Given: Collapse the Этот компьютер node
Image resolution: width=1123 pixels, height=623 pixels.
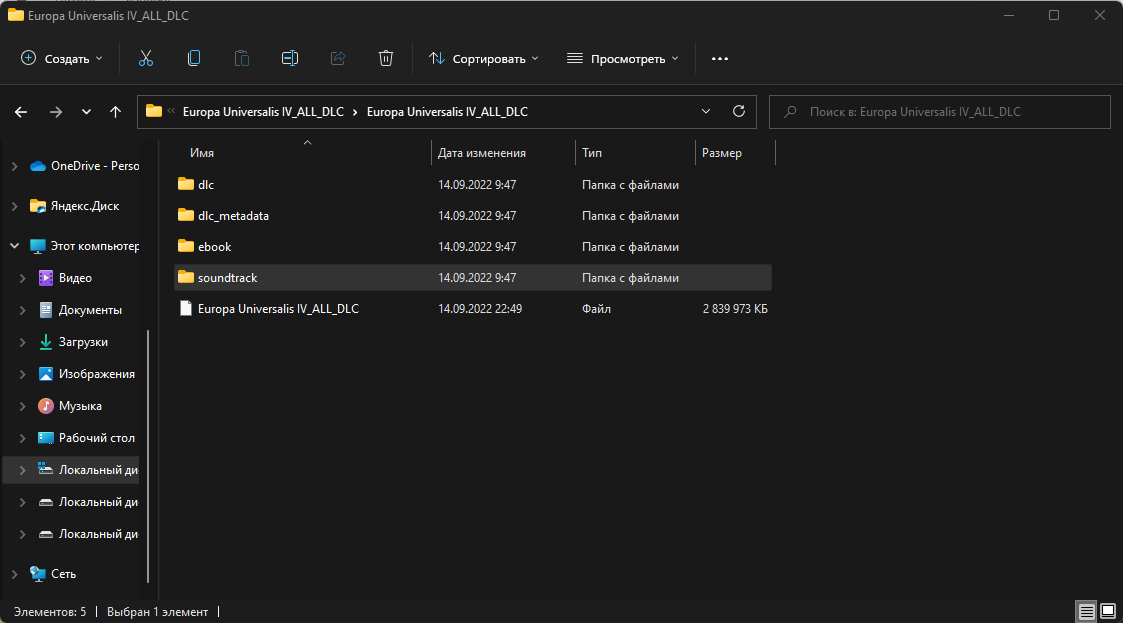Looking at the screenshot, I should pos(14,246).
